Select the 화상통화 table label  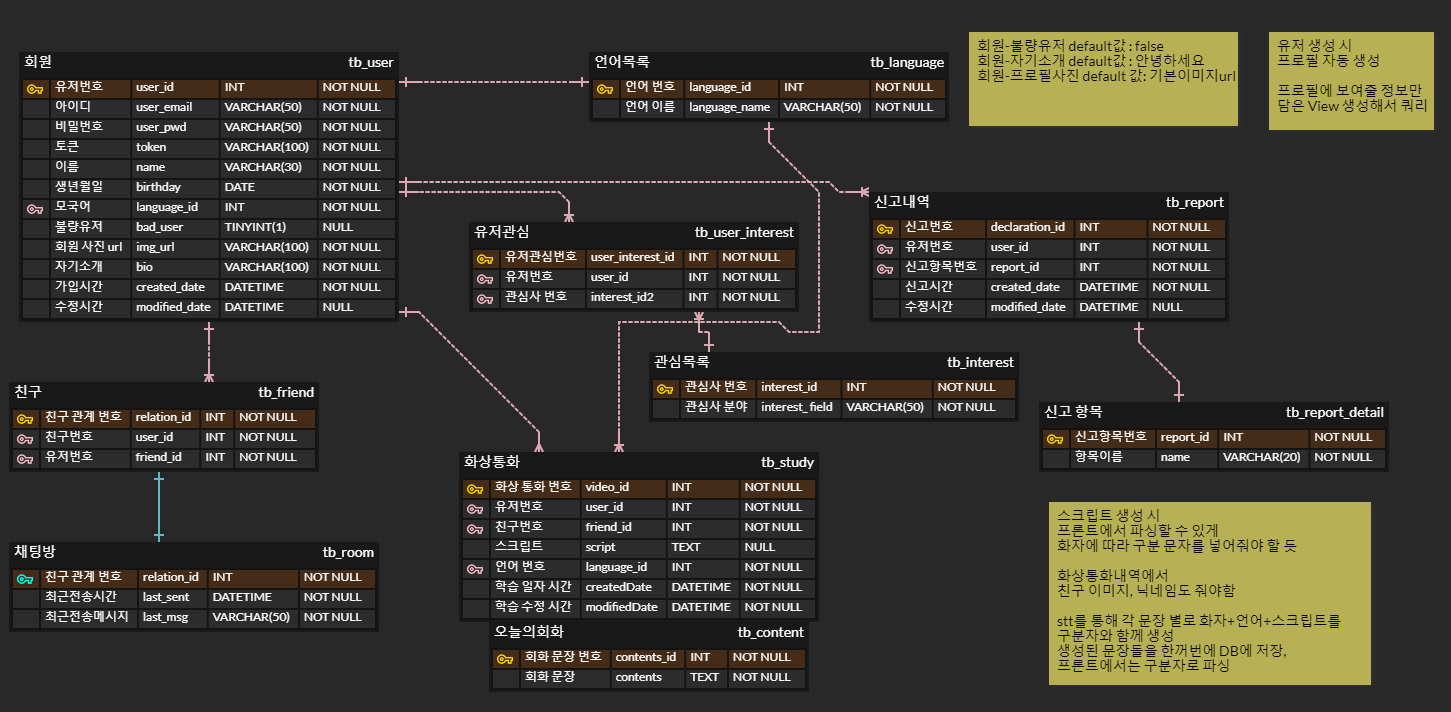(491, 462)
